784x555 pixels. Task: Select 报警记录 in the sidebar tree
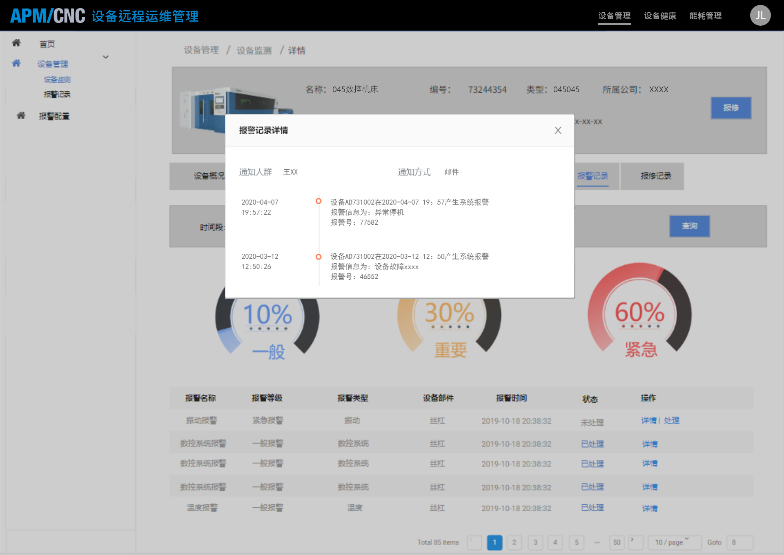[x=57, y=94]
